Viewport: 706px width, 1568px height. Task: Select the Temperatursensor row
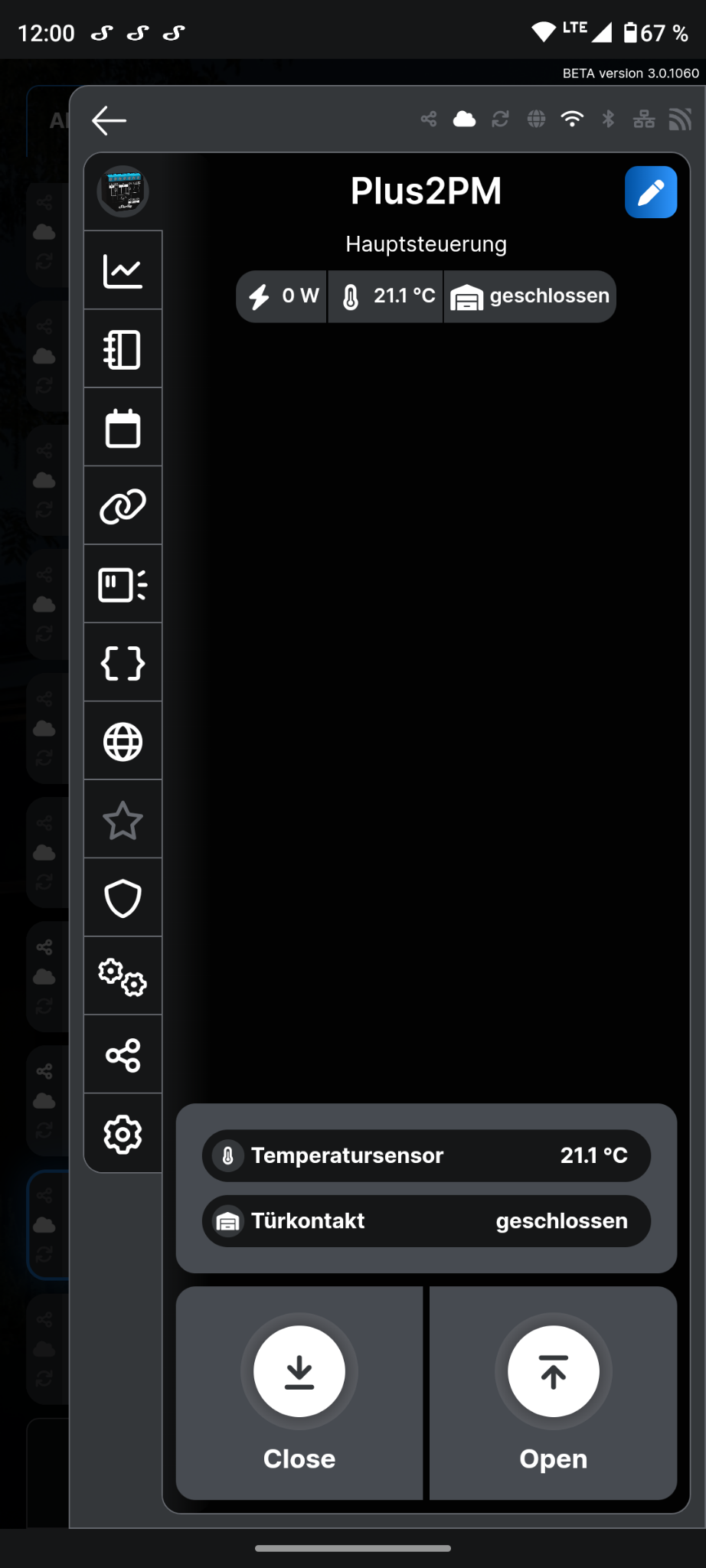tap(427, 1155)
